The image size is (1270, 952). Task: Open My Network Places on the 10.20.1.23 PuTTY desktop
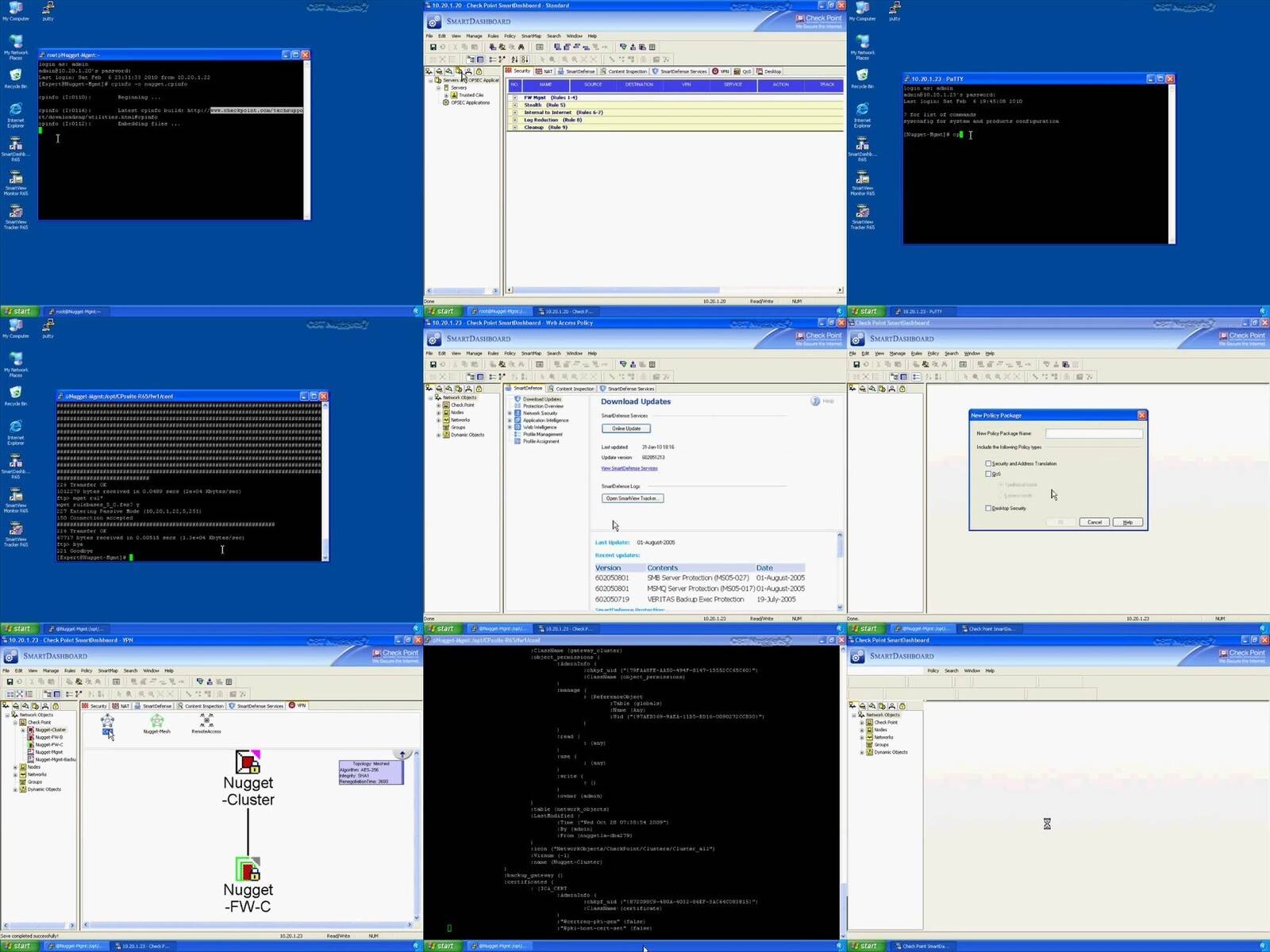pyautogui.click(x=862, y=47)
